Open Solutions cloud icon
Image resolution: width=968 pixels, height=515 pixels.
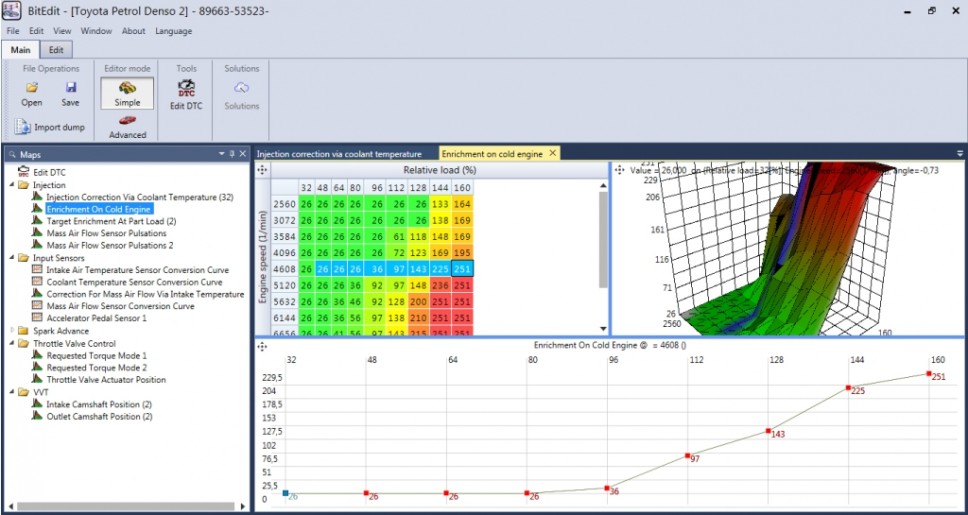[241, 87]
